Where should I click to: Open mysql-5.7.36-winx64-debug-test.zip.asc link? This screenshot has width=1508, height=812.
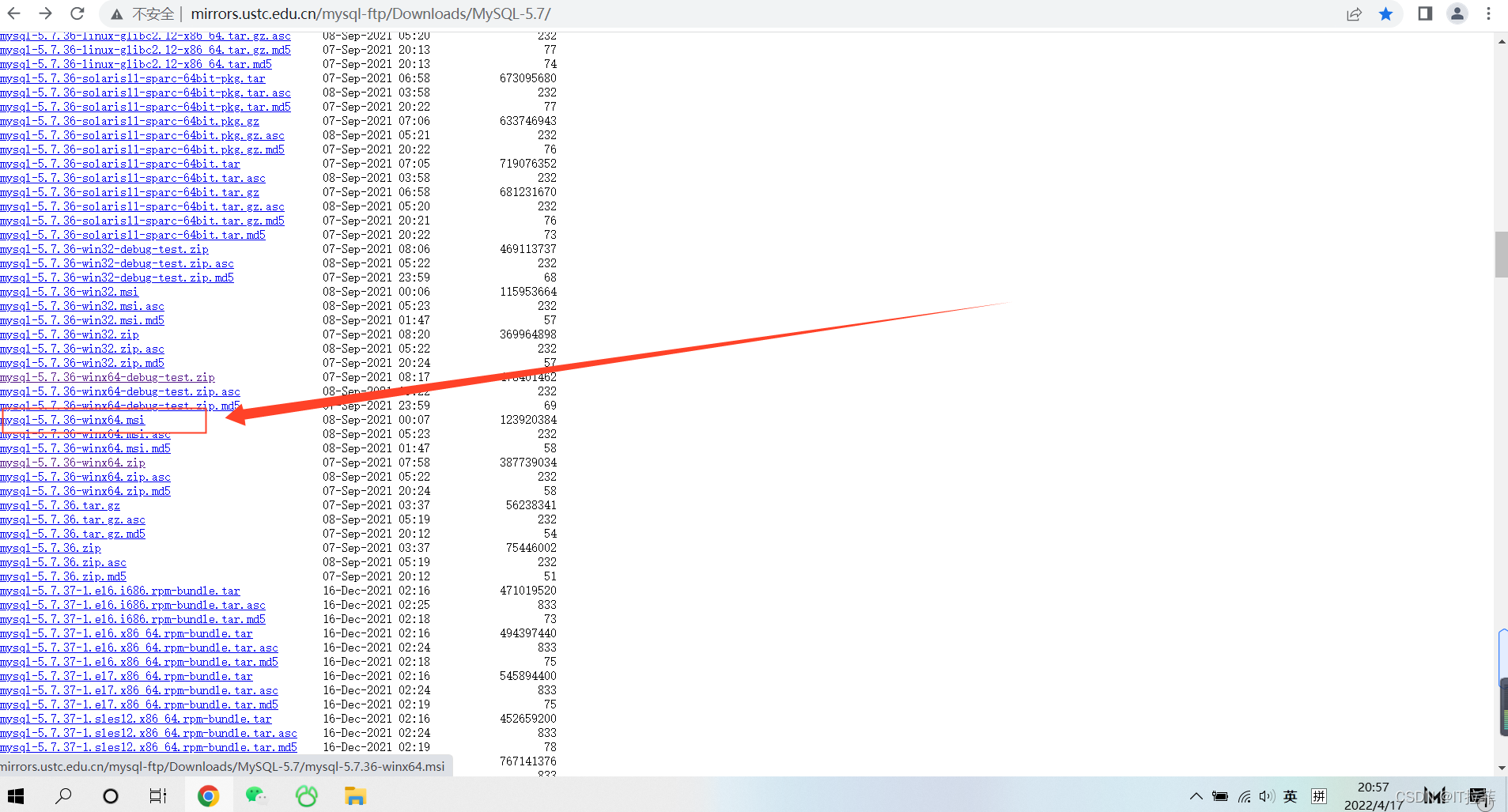pos(120,391)
